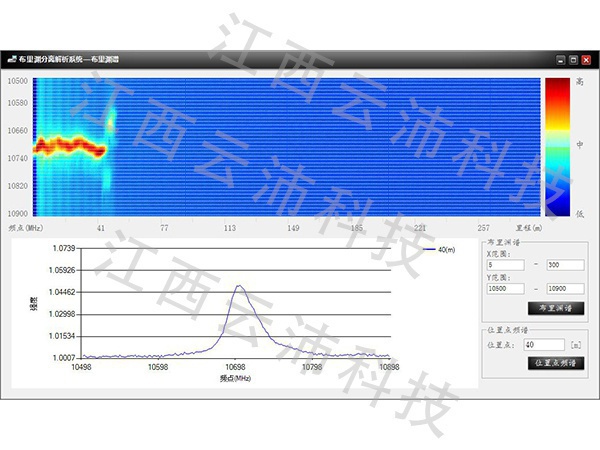Viewport: 600px width, 450px height.
Task: Click the 10798 frequency axis label
Action: tap(312, 367)
